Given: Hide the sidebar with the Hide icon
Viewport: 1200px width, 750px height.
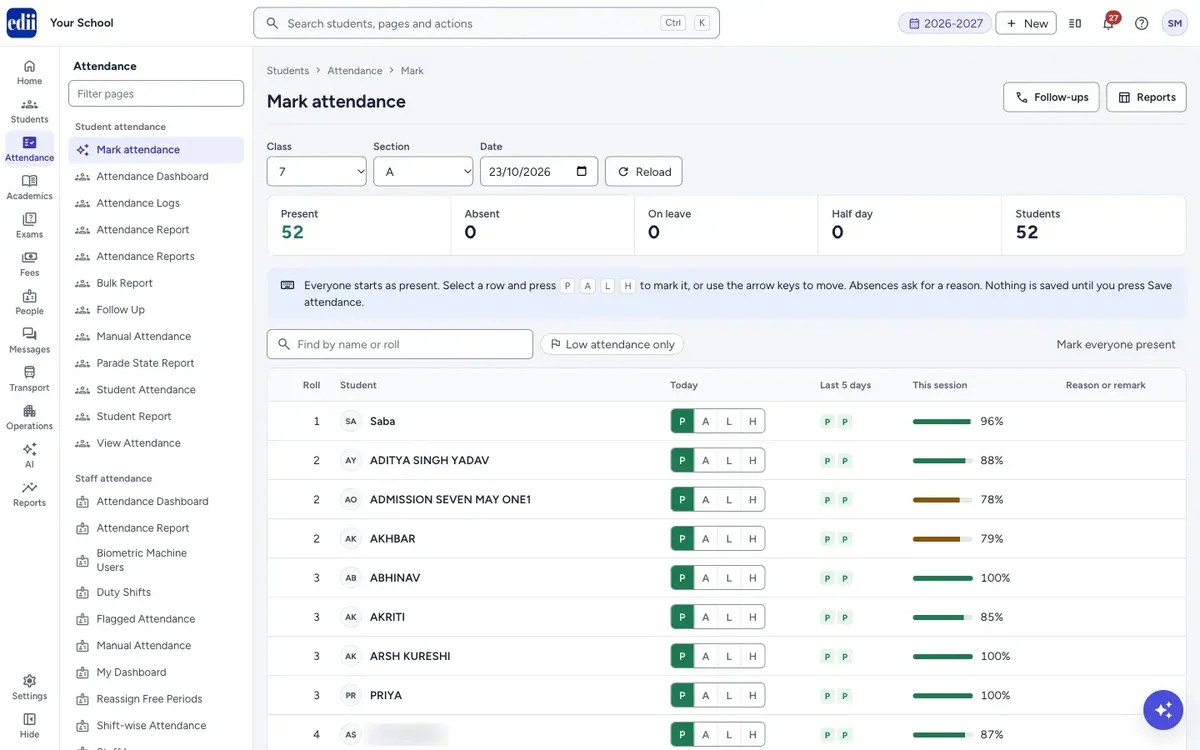Looking at the screenshot, I should point(29,725).
